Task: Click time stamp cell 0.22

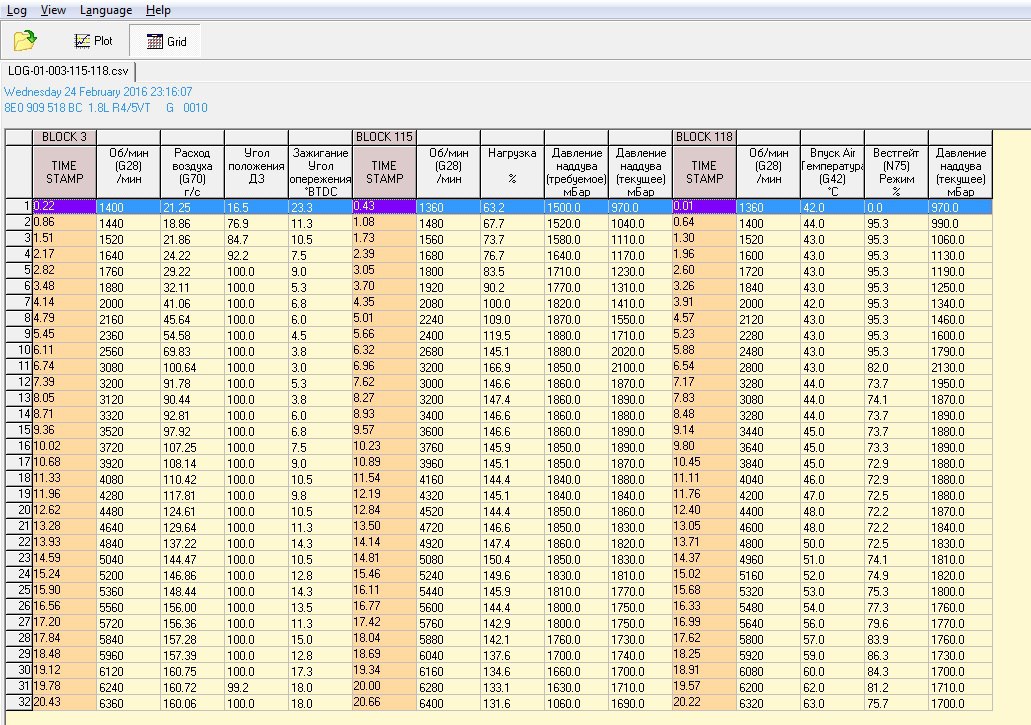Action: pyautogui.click(x=64, y=206)
